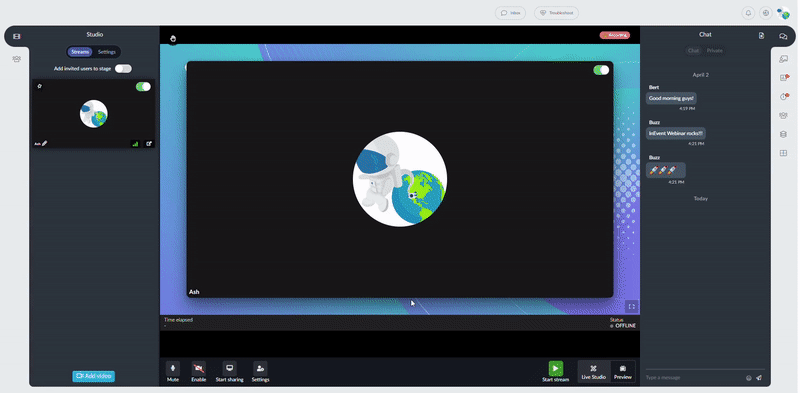Click the Add video button
This screenshot has height=393, width=800.
tap(93, 376)
